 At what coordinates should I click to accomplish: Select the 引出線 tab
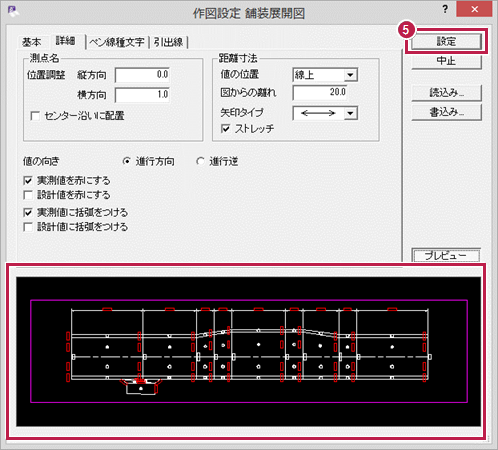[168, 42]
